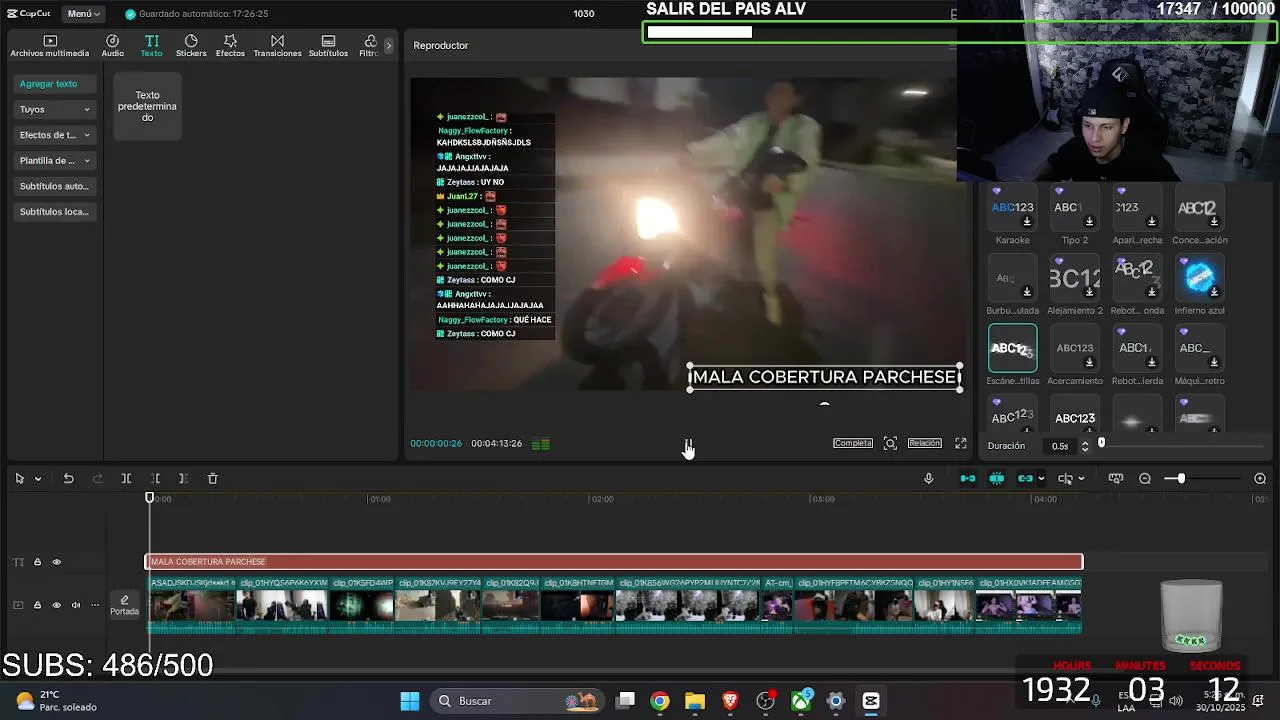The image size is (1280, 720).
Task: Mute the main video track audio
Action: tap(75, 605)
